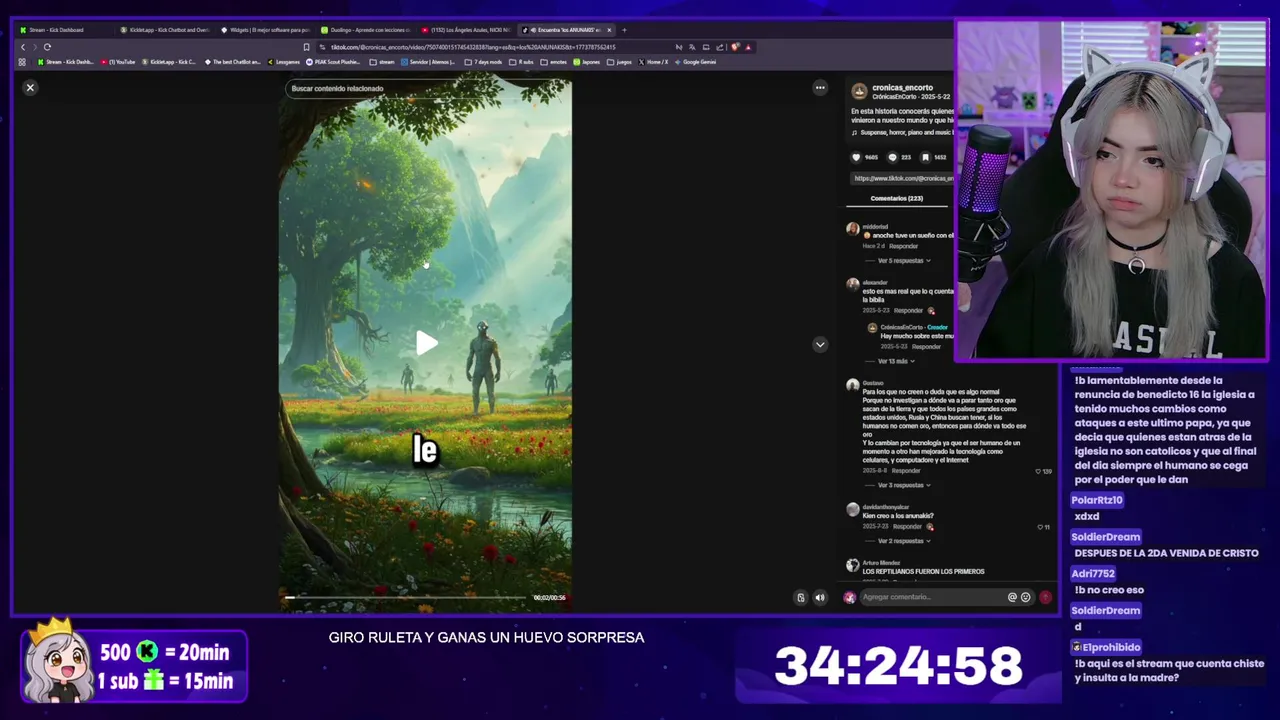Click PolarRtz10 username in stream chat
This screenshot has height=720, width=1280.
click(x=1097, y=500)
